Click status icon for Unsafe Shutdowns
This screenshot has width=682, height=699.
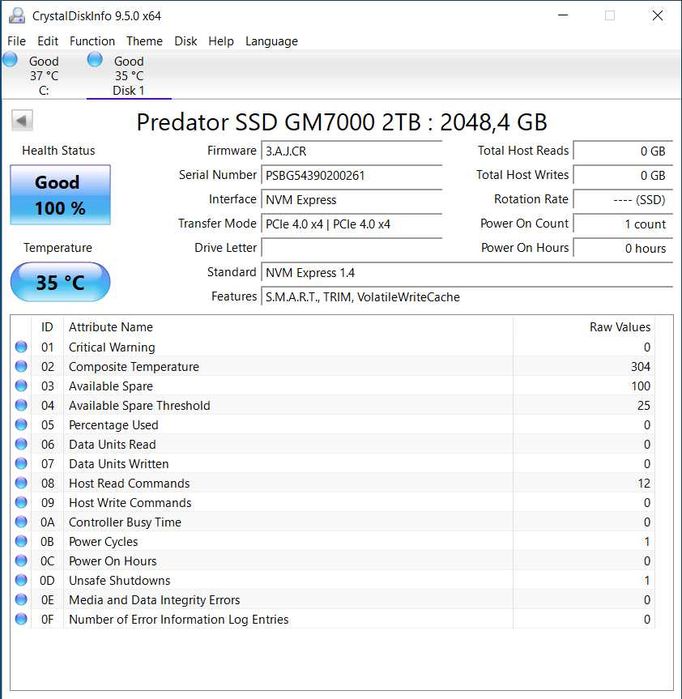21,580
